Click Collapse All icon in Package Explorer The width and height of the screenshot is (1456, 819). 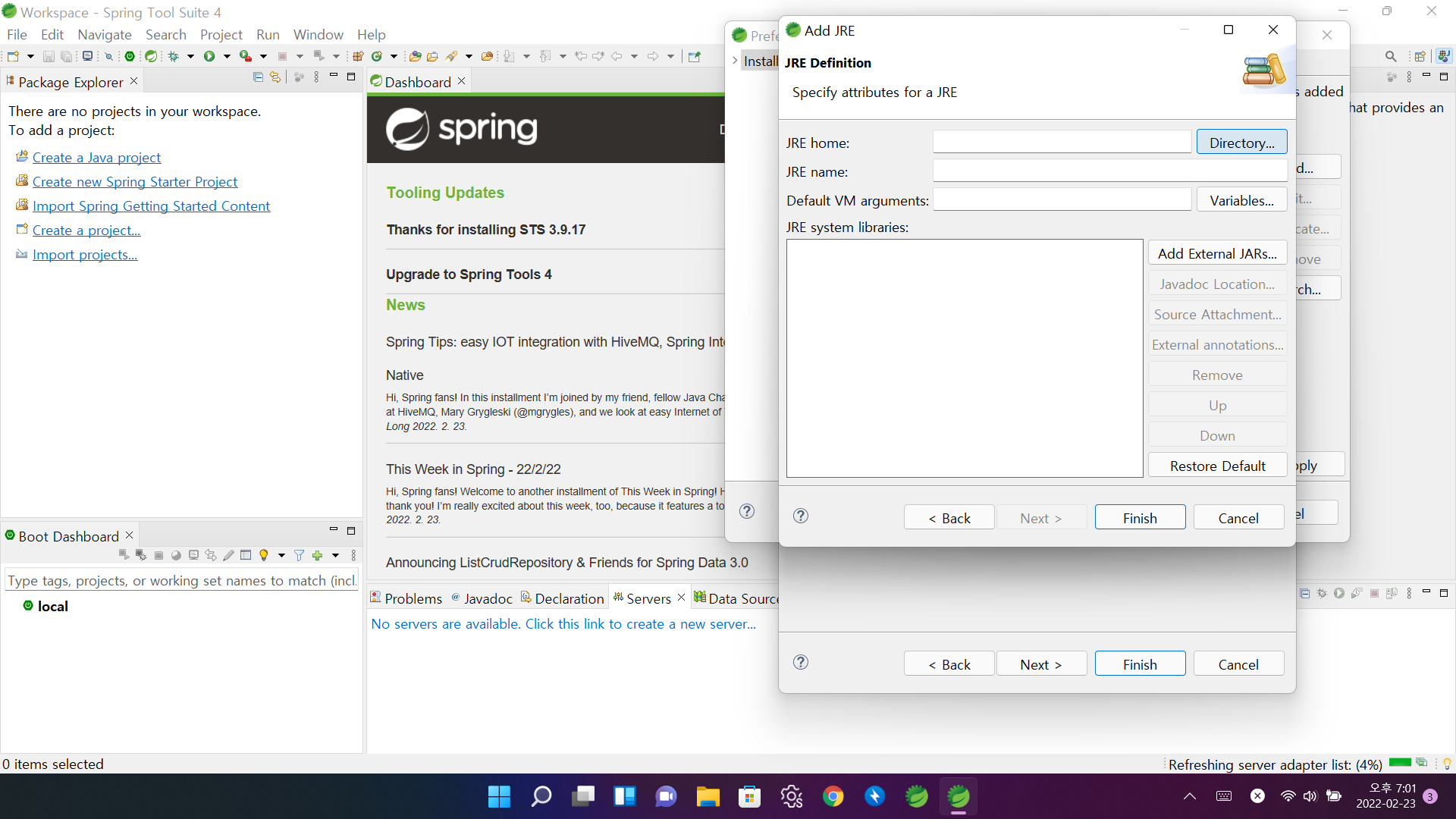pyautogui.click(x=258, y=77)
